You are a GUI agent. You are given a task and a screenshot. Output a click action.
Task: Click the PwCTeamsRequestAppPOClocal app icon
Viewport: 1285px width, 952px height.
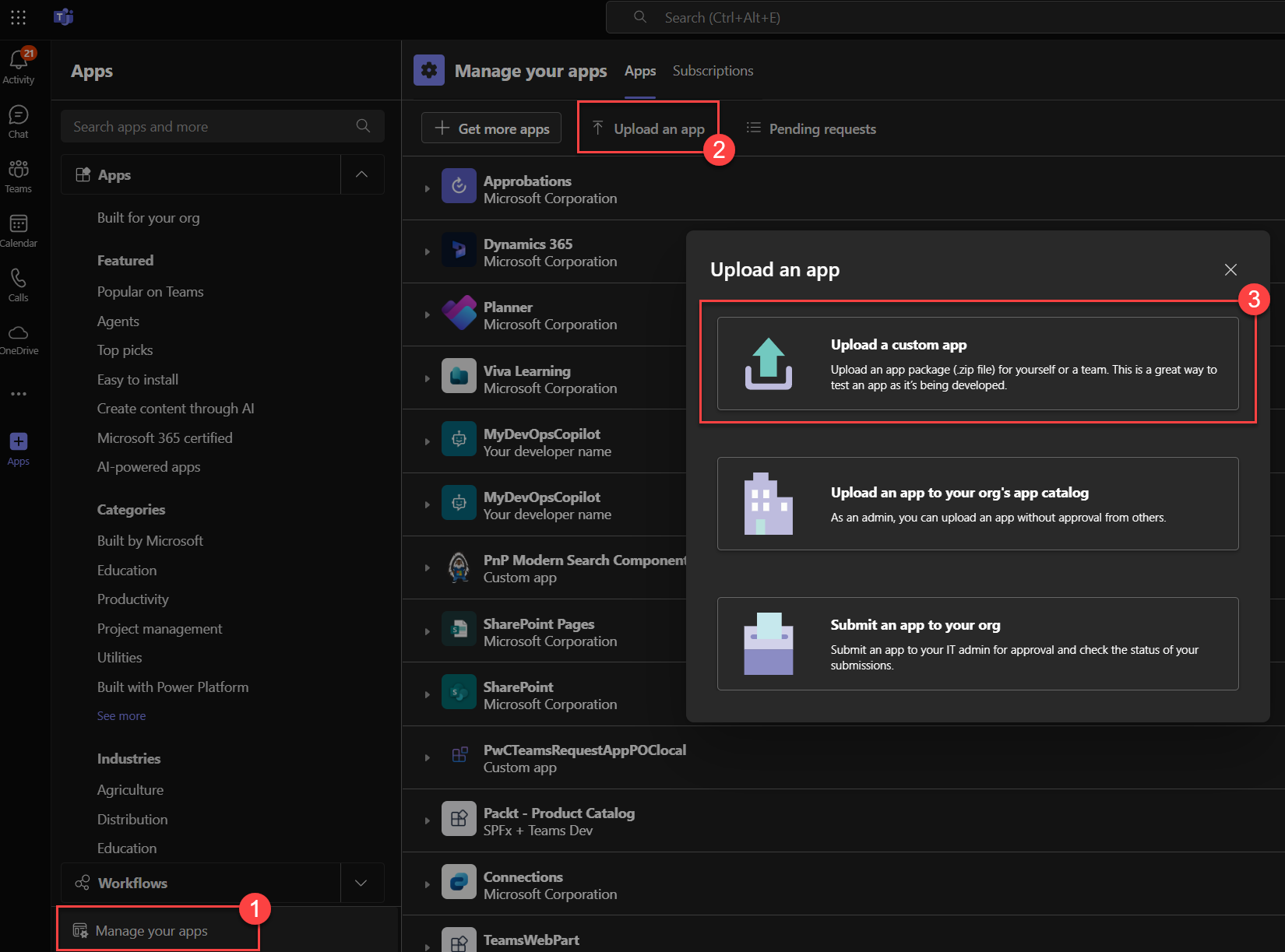[459, 755]
